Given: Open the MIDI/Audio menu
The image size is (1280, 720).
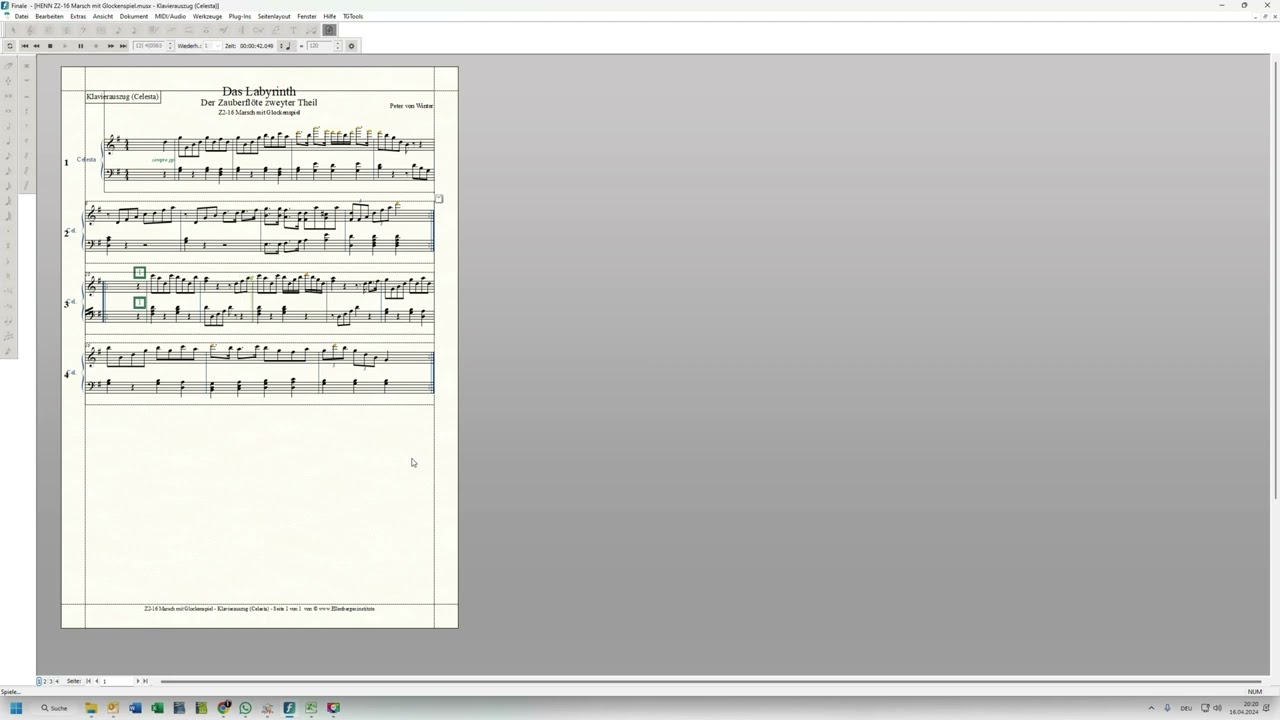Looking at the screenshot, I should [170, 16].
